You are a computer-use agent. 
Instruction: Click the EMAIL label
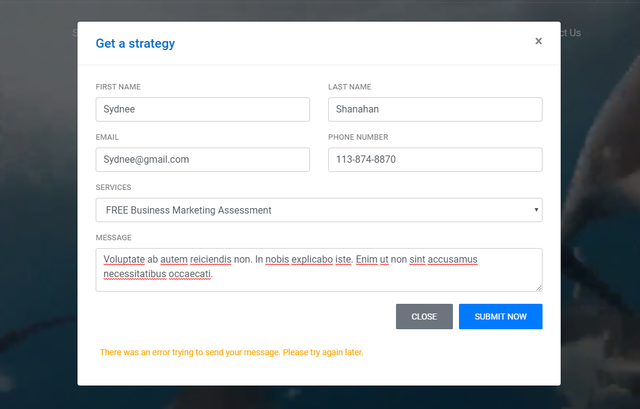pos(107,137)
